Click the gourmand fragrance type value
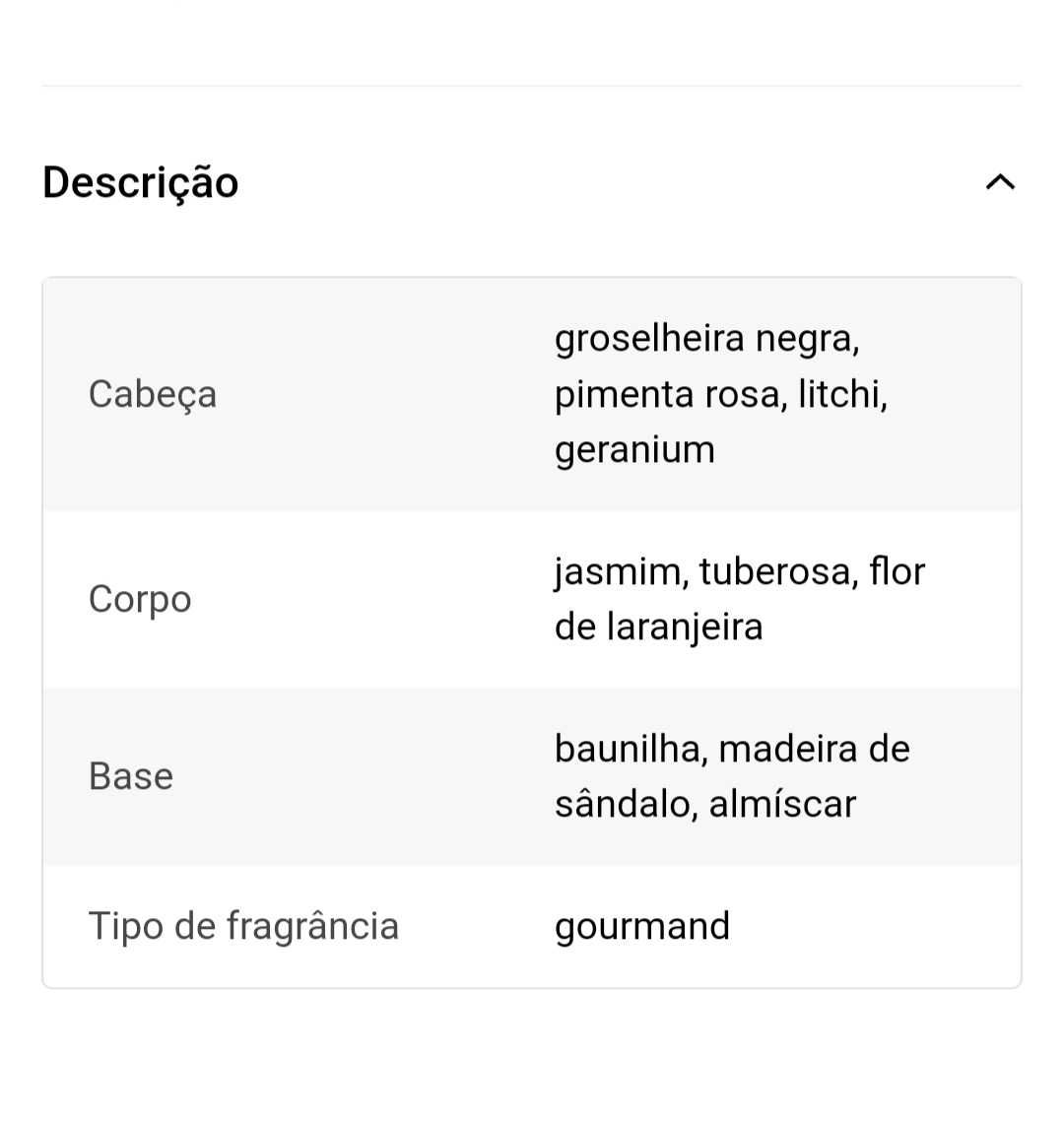The height and width of the screenshot is (1125, 1064). 642,926
